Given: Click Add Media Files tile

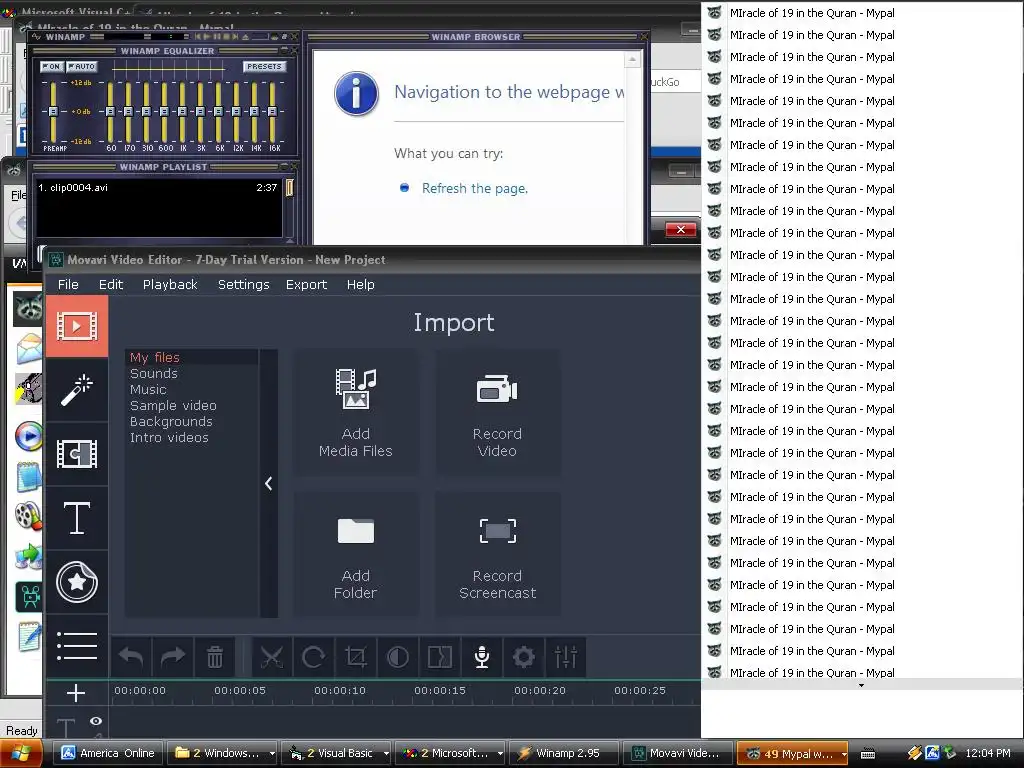Looking at the screenshot, I should [356, 412].
